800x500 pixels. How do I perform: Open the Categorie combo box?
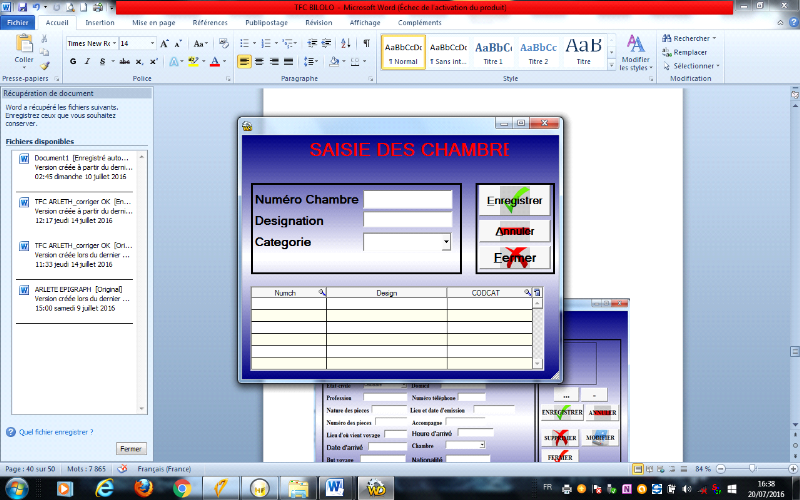[446, 242]
